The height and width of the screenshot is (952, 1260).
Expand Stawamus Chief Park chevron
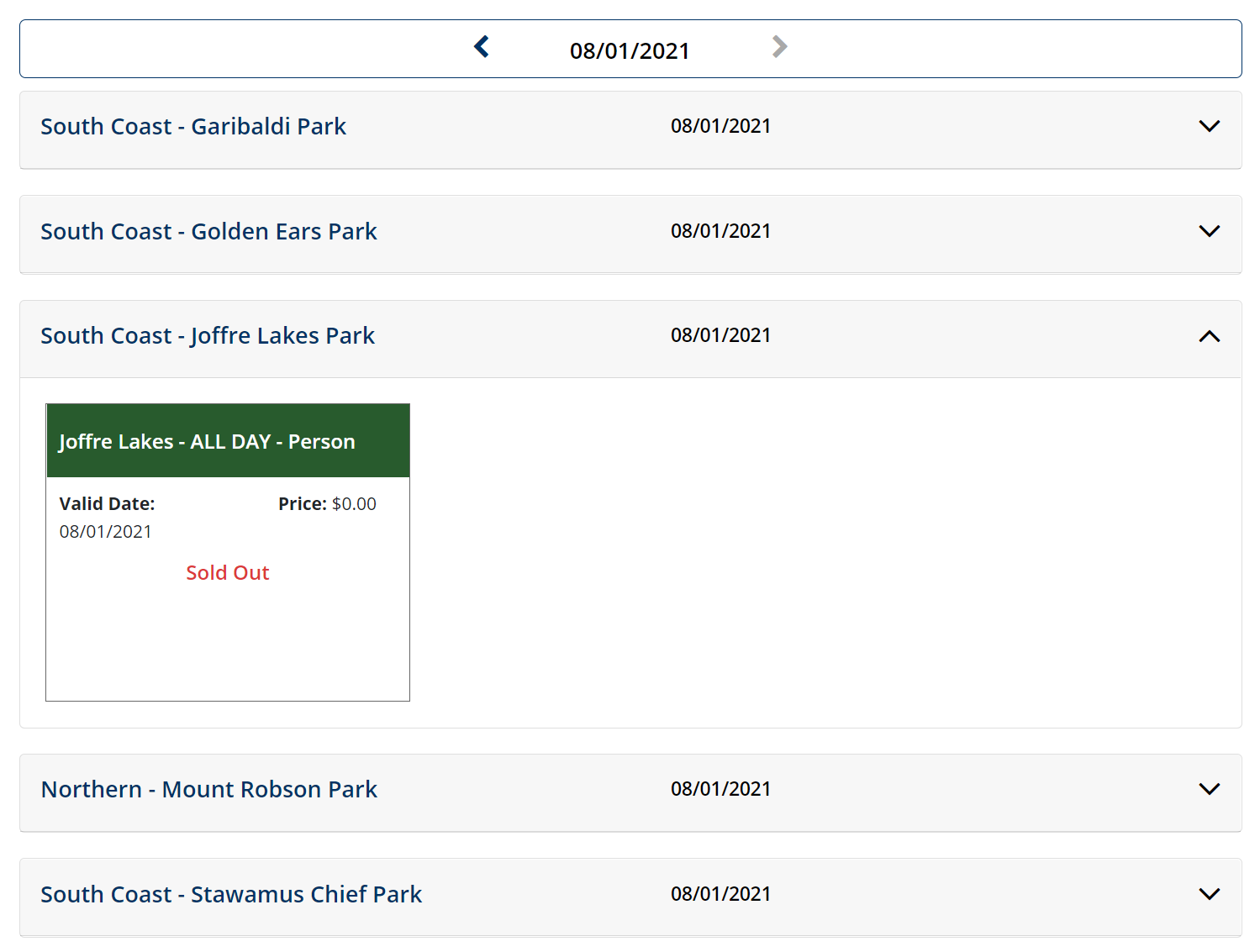[x=1209, y=894]
